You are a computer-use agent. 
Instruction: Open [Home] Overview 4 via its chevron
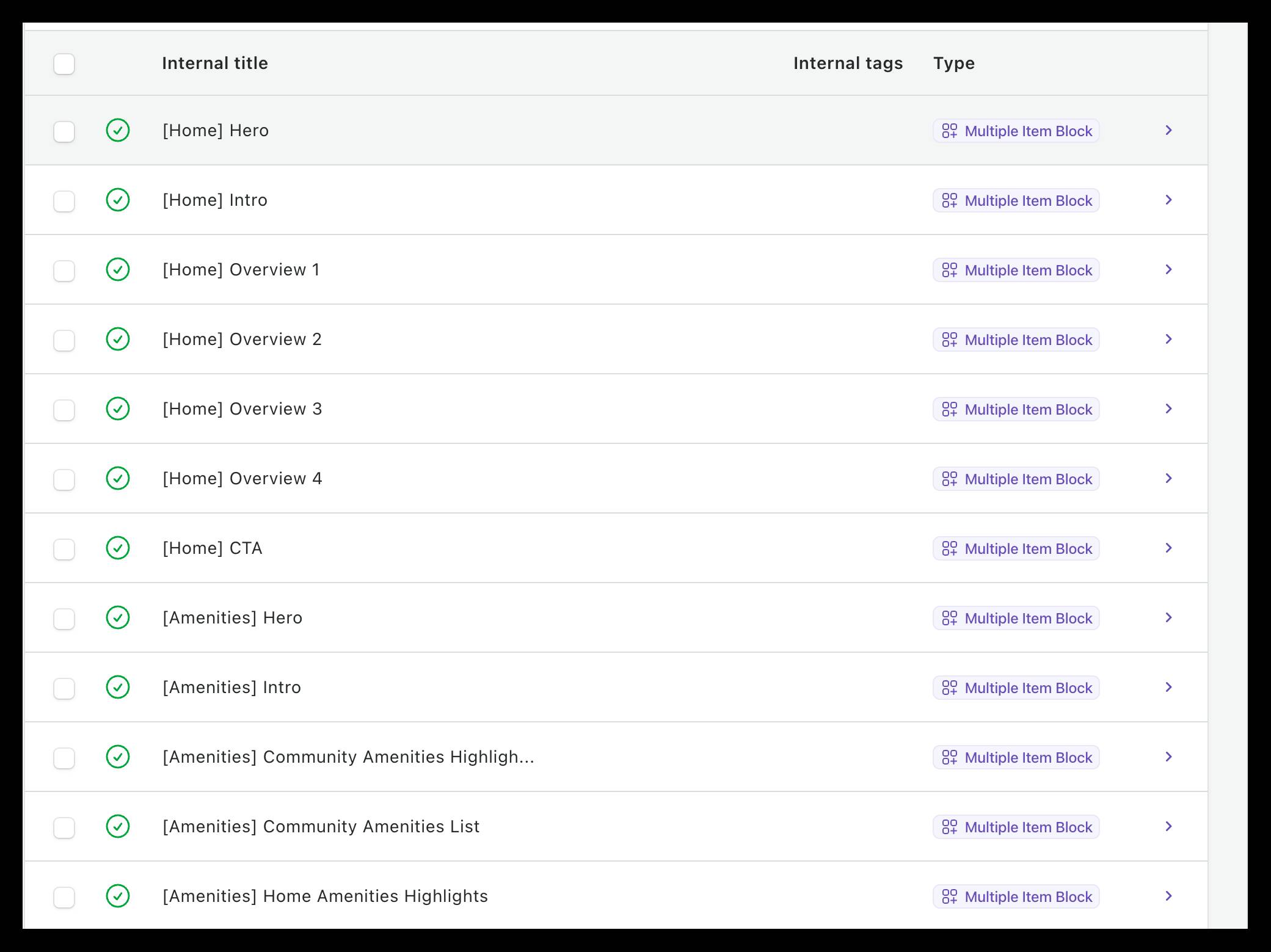point(1168,478)
